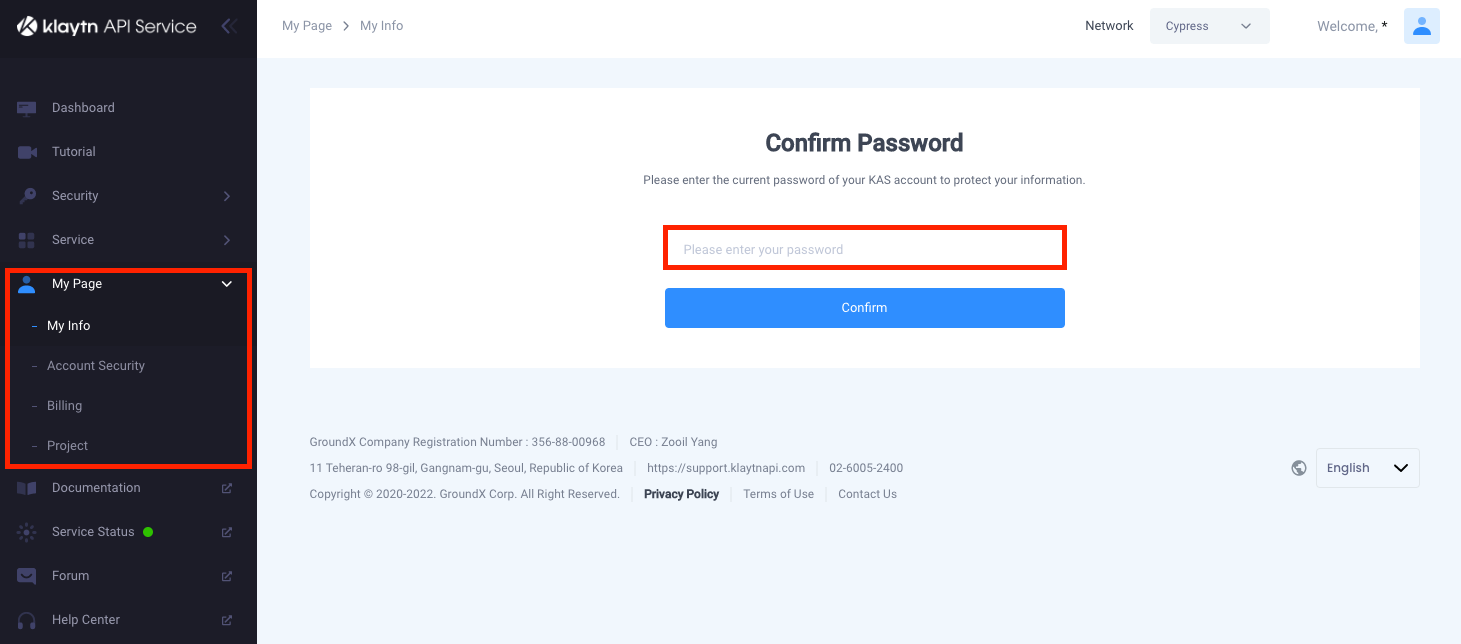Viewport: 1461px width, 644px height.
Task: Click the Security key icon
Action: click(27, 196)
